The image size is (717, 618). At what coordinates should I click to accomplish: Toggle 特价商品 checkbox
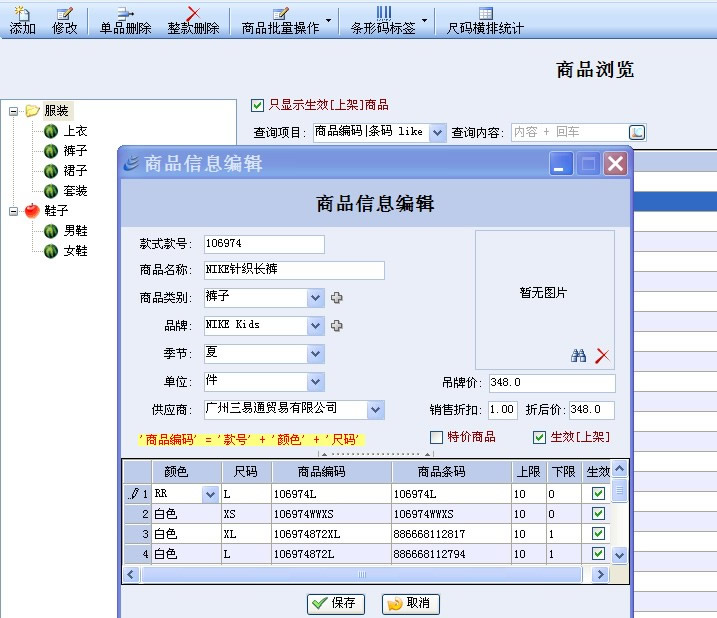coord(437,437)
